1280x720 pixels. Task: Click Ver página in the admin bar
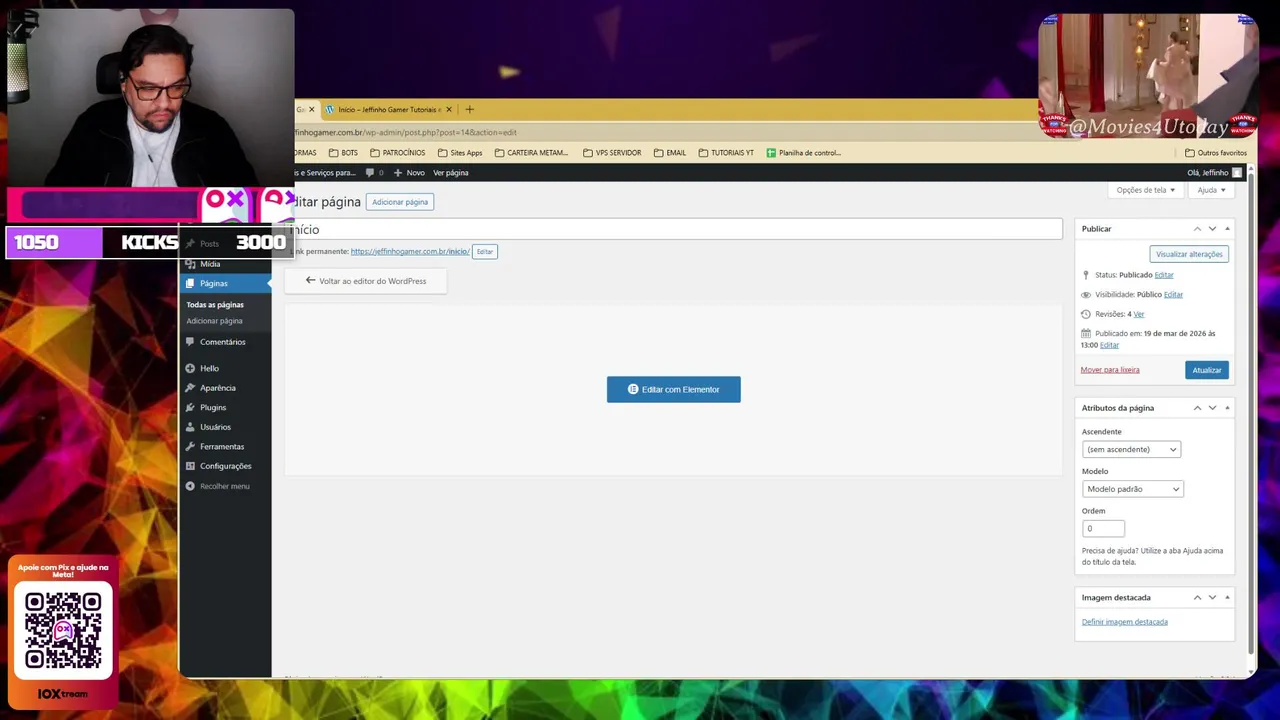pyautogui.click(x=451, y=173)
